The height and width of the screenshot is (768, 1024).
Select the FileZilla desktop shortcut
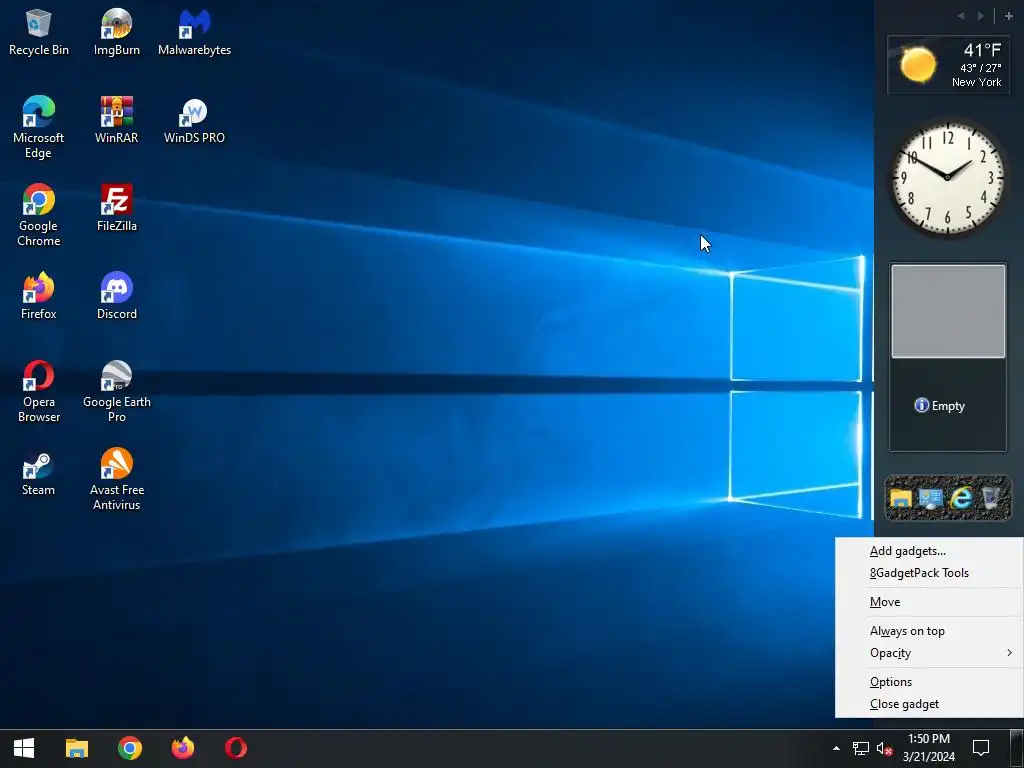coord(116,208)
